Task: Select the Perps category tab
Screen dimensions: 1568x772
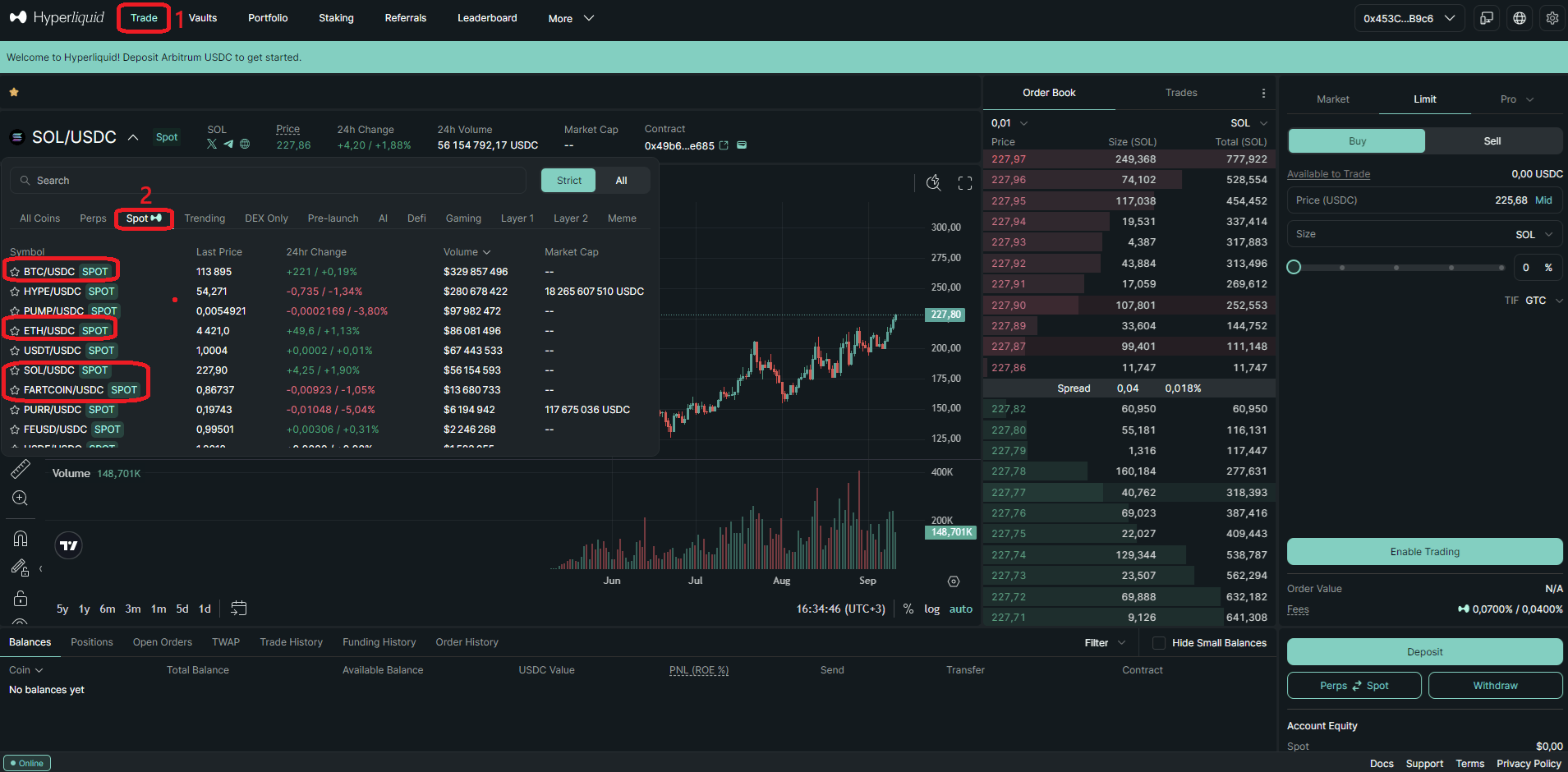Action: coord(93,218)
